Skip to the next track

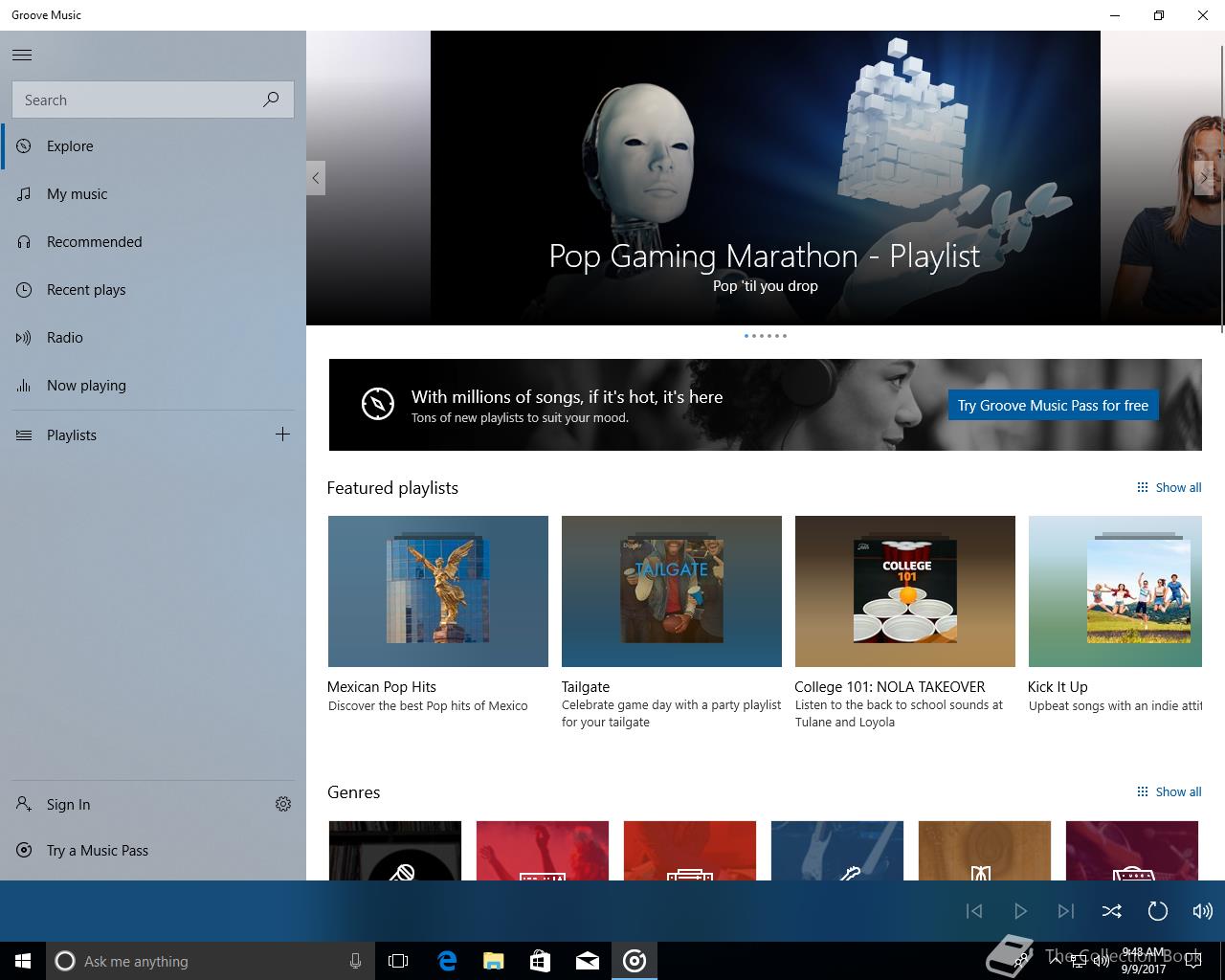1066,911
